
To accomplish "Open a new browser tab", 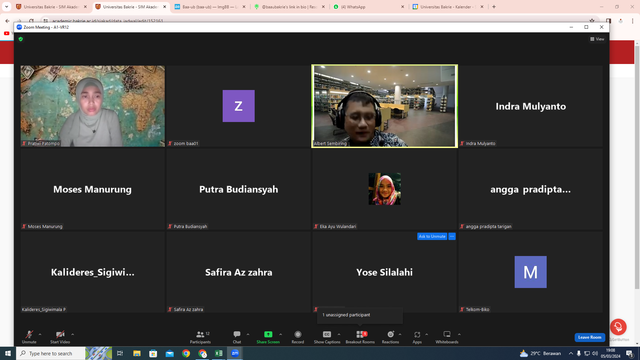I will coord(494,7).
